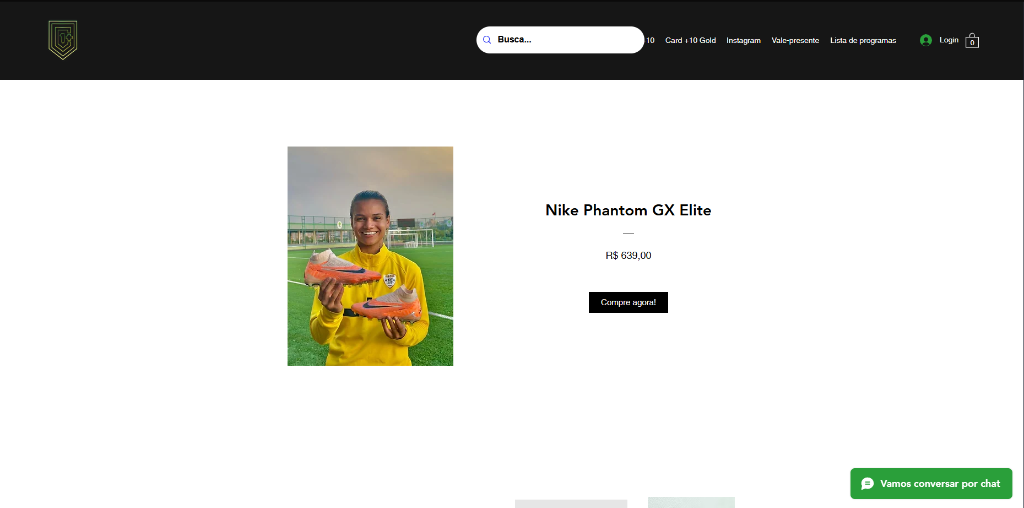Click the Compre agora! button
This screenshot has height=508, width=1024.
628,302
